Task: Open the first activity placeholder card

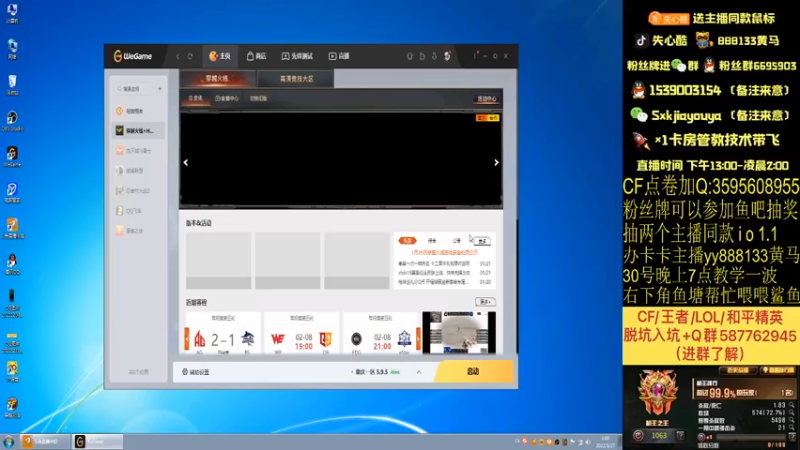Action: (218, 261)
